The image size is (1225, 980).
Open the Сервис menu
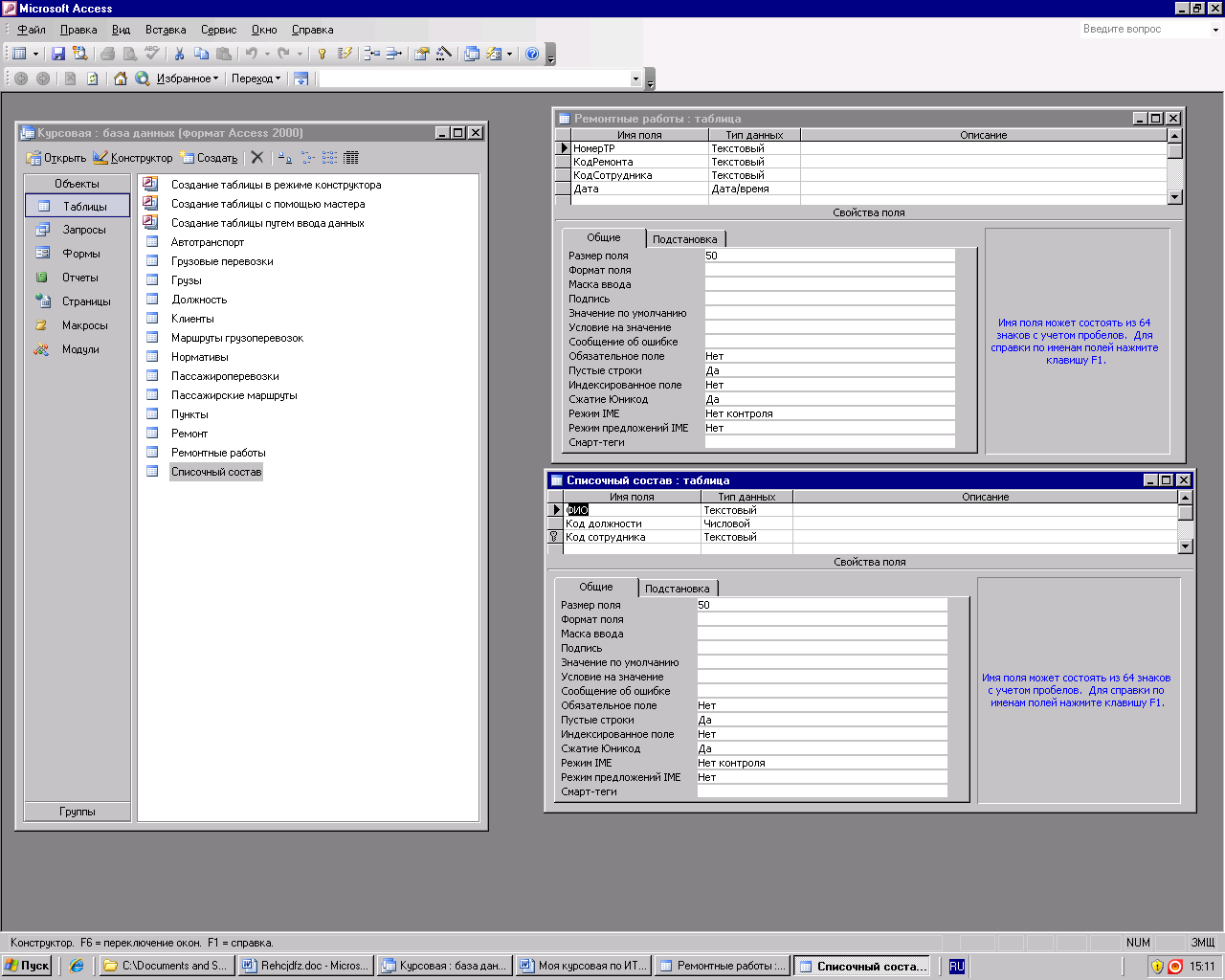click(218, 30)
